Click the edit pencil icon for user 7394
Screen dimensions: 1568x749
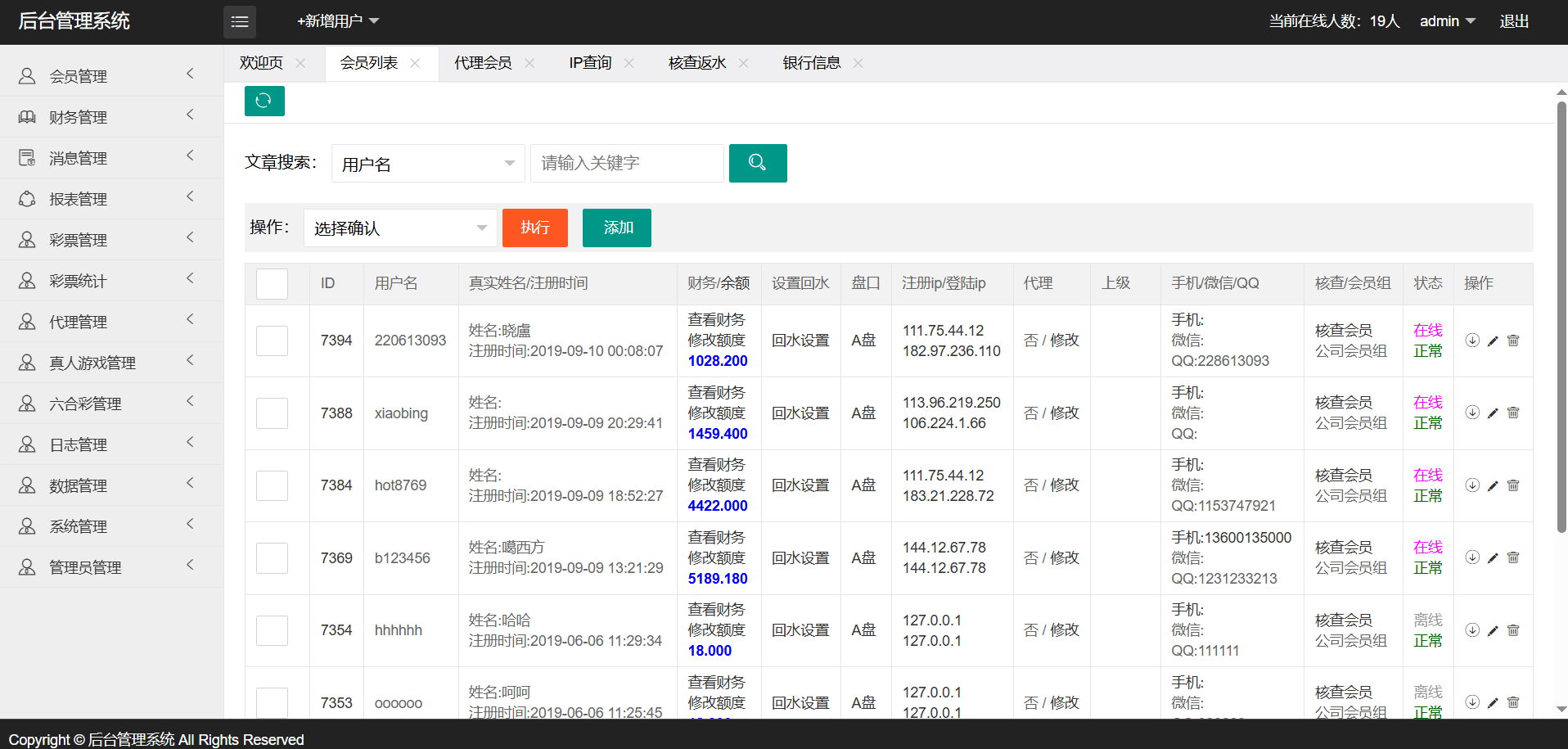(1493, 341)
